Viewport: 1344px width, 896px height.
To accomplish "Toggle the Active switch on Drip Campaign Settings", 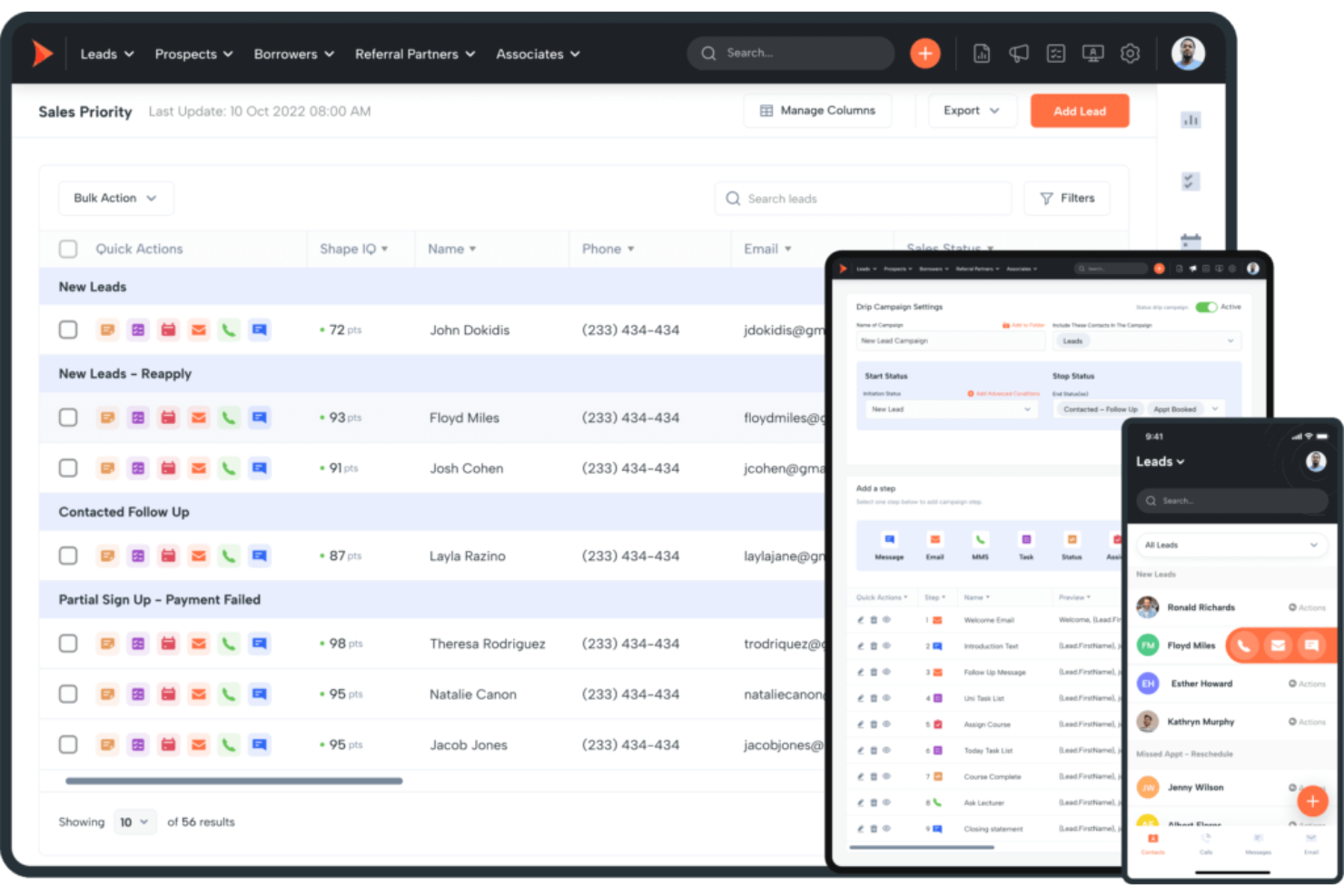I will pos(1208,307).
